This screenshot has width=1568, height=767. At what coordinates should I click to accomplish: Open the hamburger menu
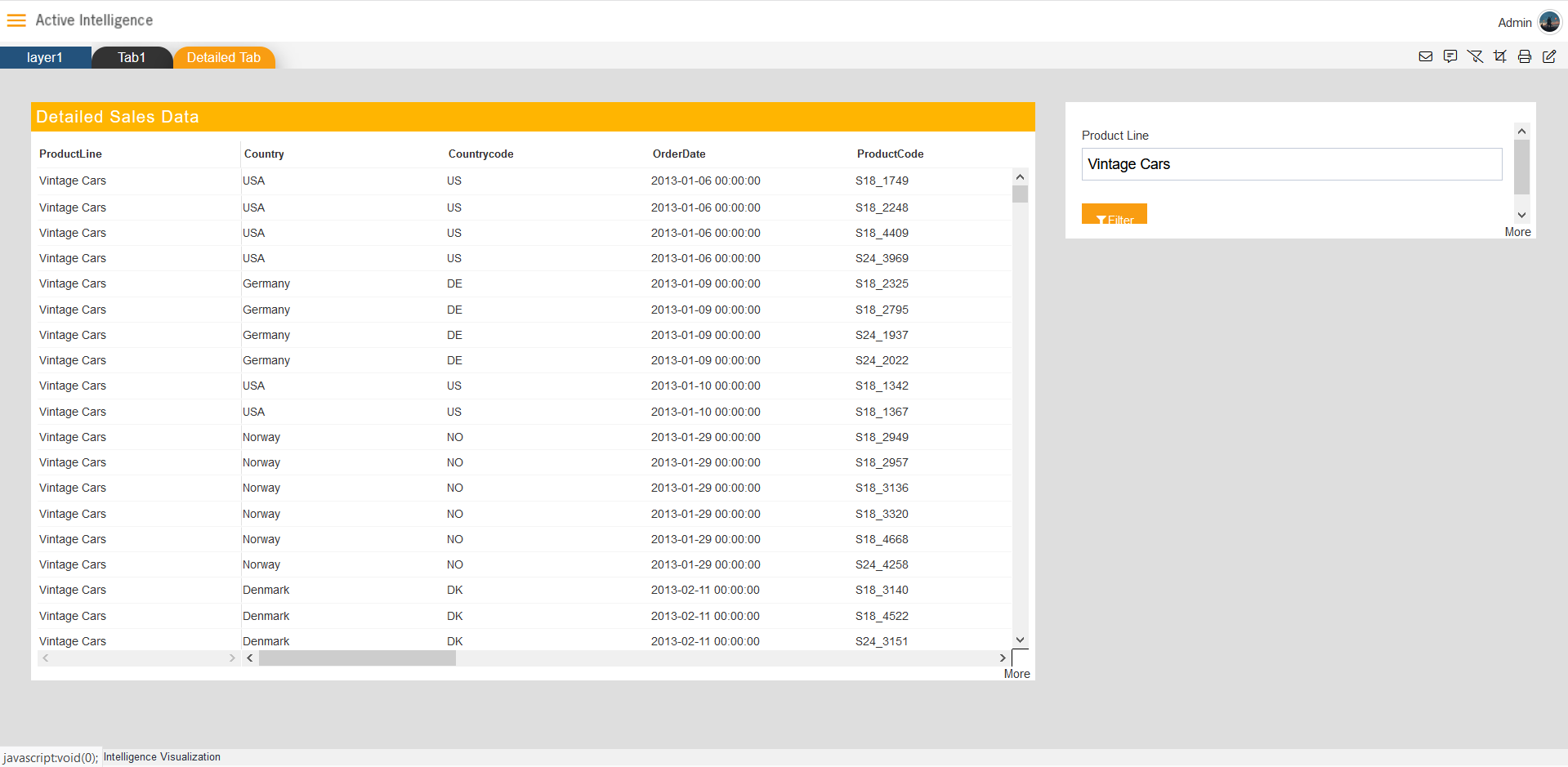(16, 20)
